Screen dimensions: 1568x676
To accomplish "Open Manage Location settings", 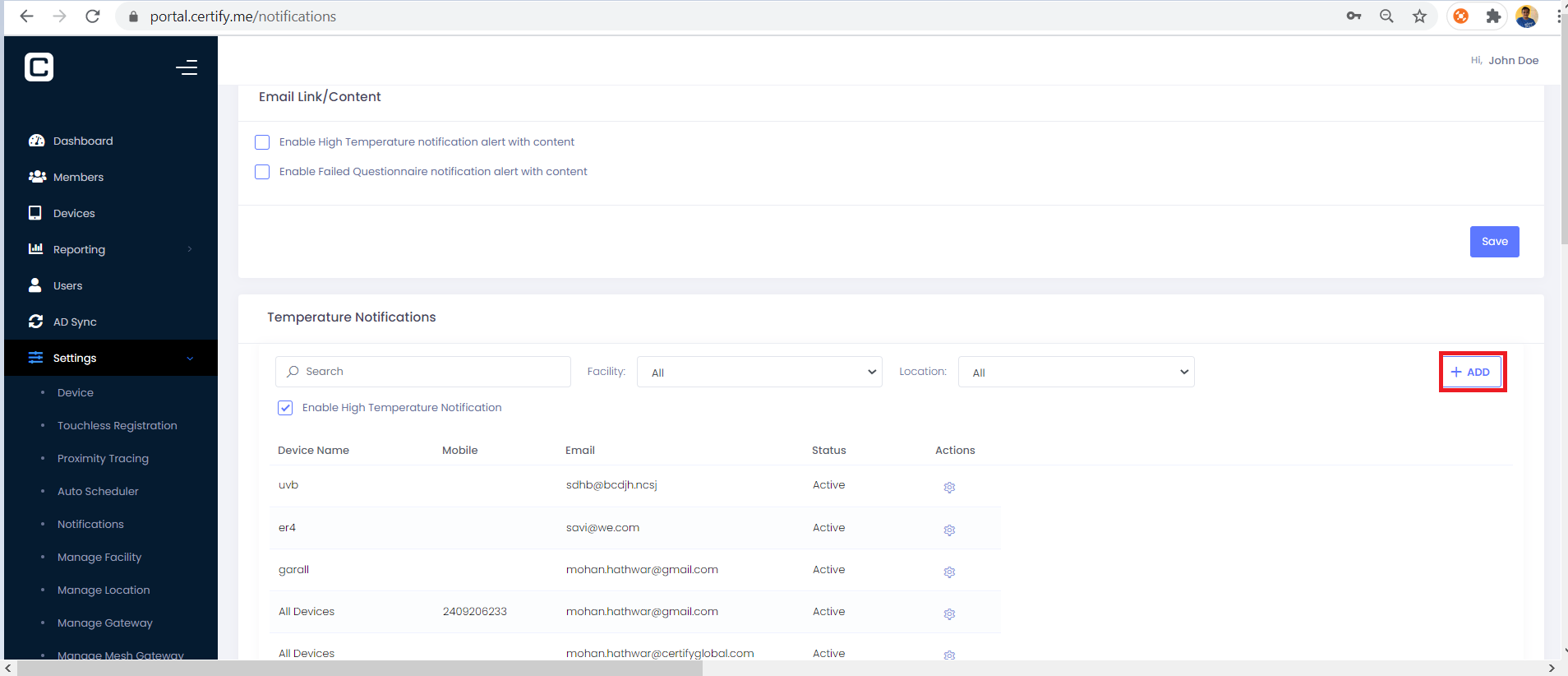I will tap(104, 590).
